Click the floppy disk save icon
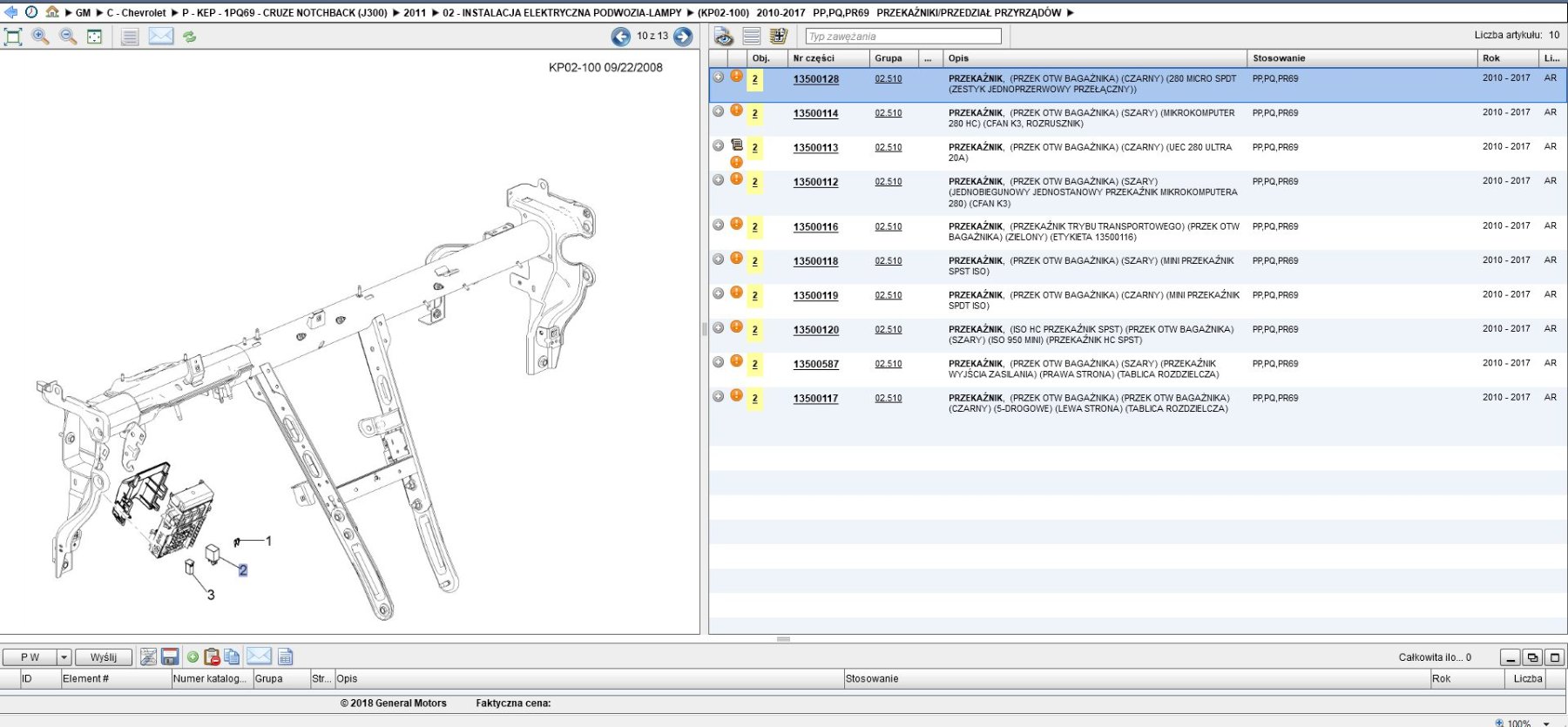 click(x=170, y=657)
